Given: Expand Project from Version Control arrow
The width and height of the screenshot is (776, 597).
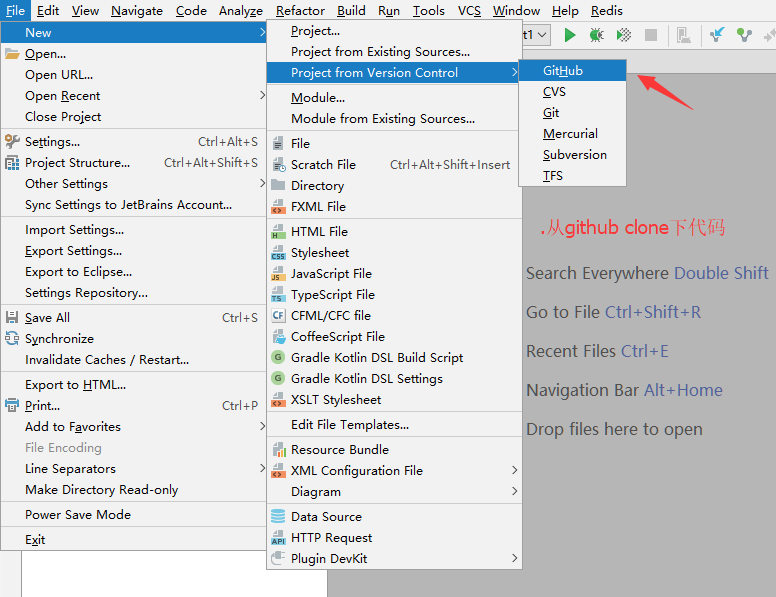Looking at the screenshot, I should [x=514, y=72].
